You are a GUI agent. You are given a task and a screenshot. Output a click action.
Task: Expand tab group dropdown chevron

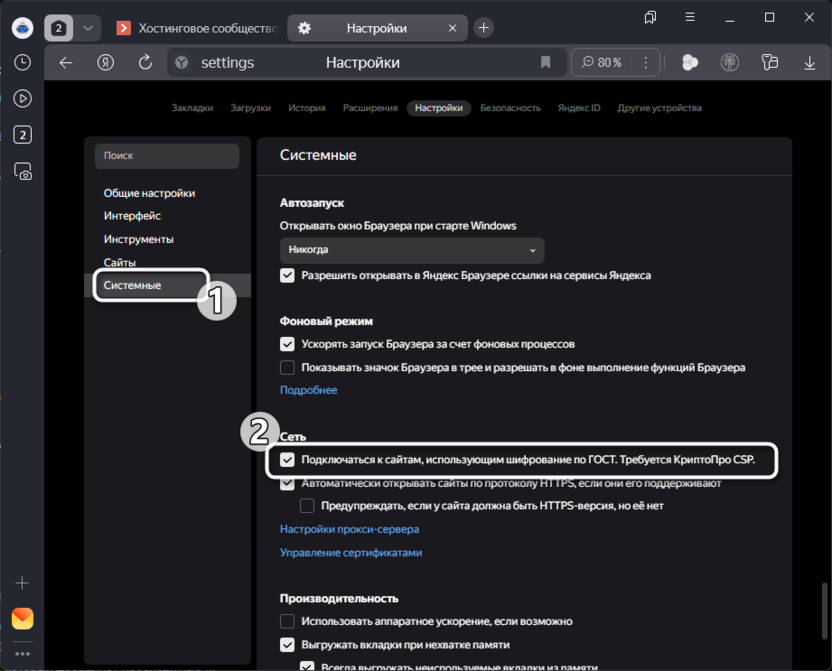[88, 28]
